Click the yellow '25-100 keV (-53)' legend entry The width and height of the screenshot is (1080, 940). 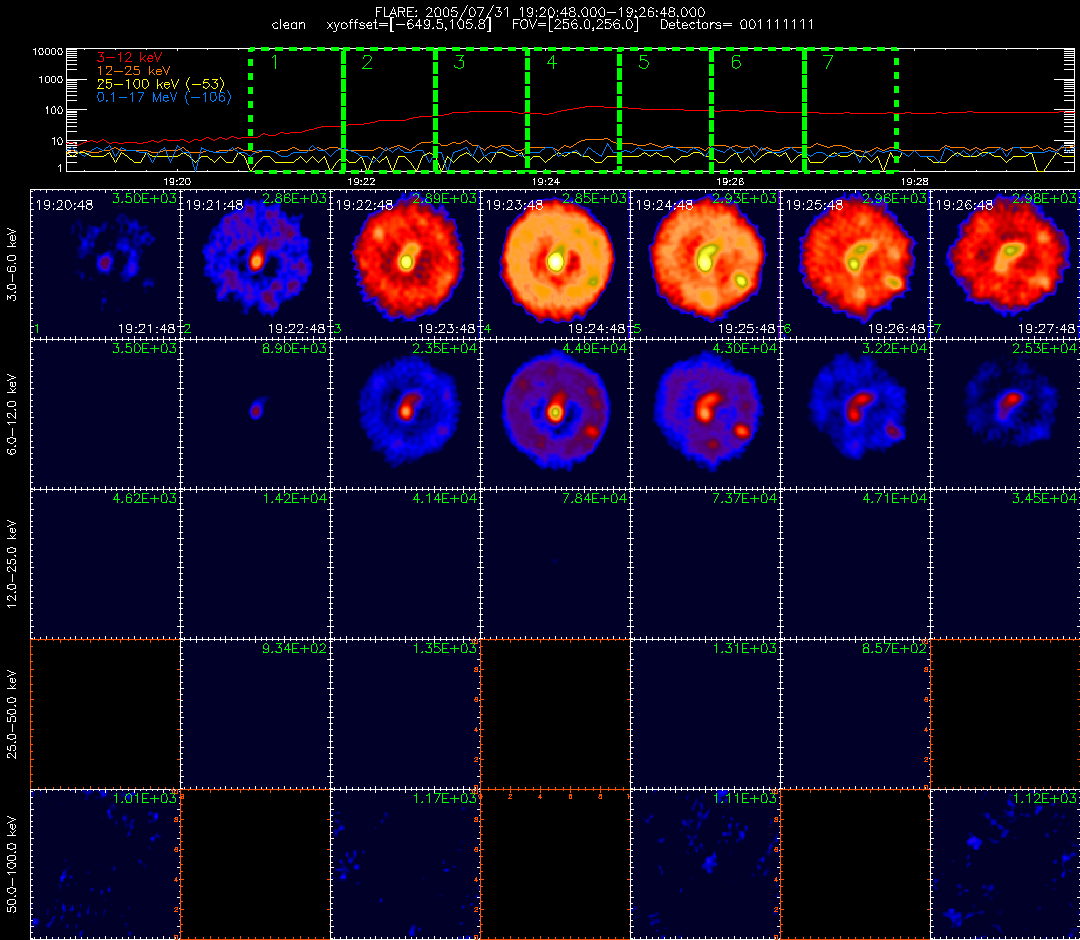(160, 84)
